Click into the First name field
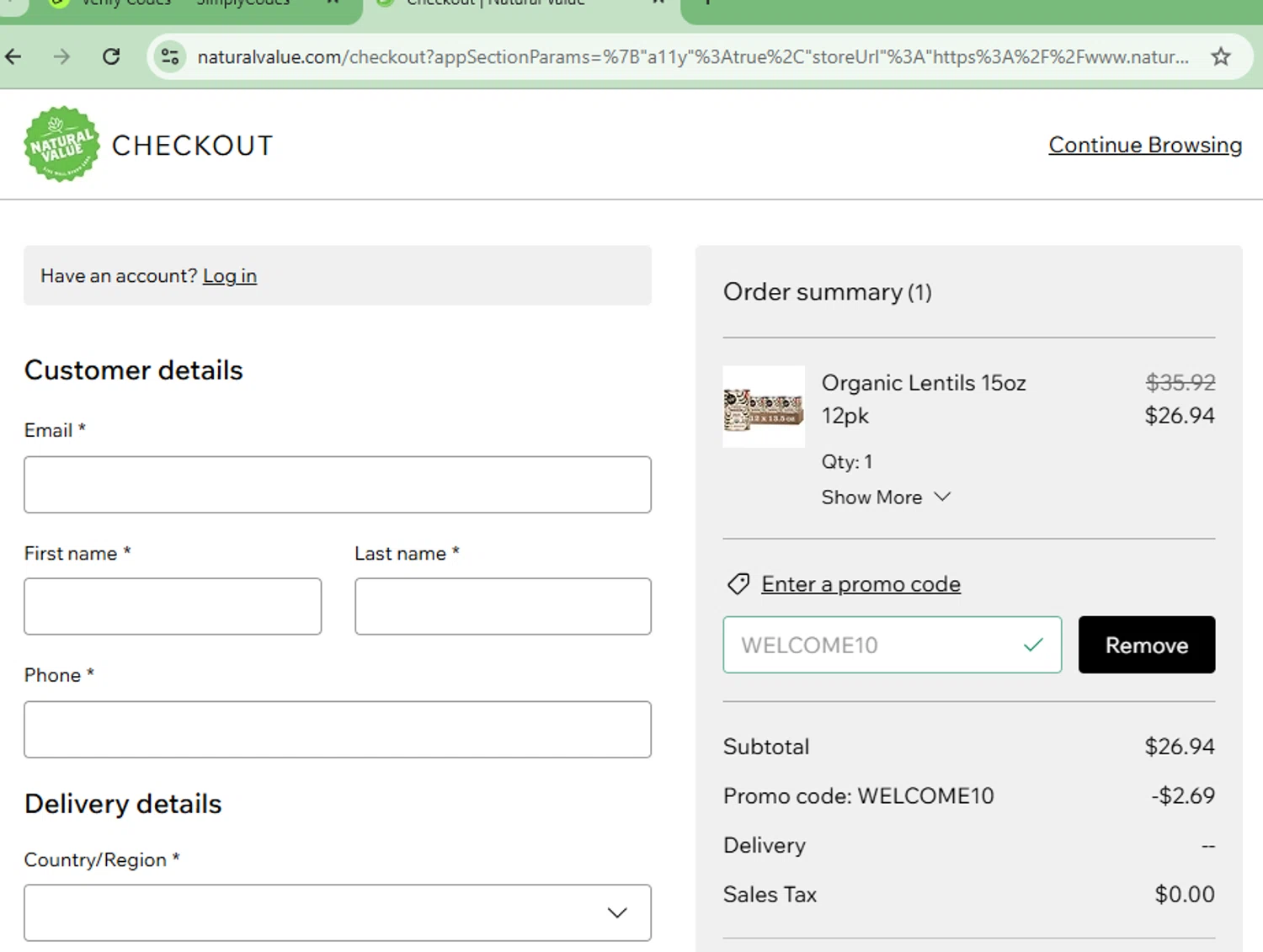 (173, 606)
